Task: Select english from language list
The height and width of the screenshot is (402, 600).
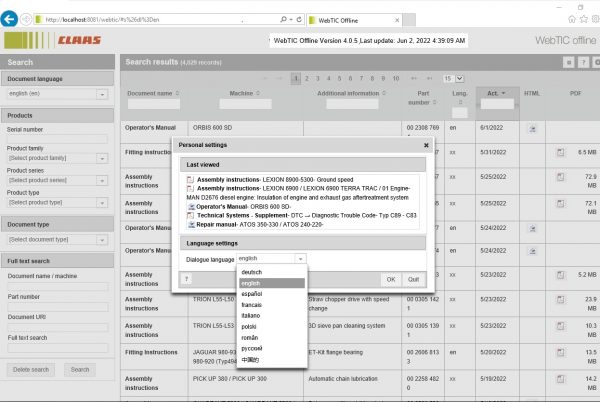Action: pos(272,283)
